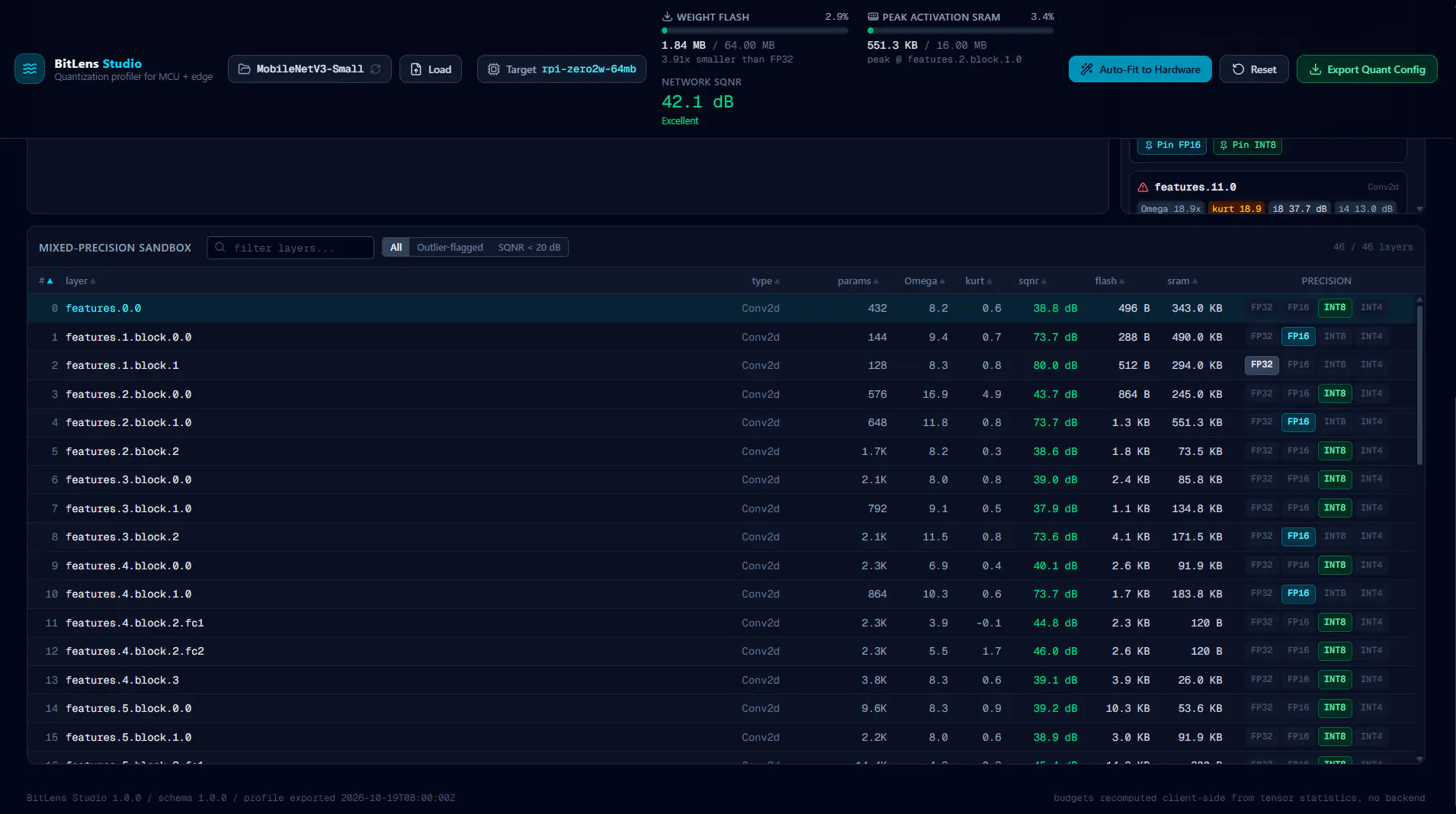The image size is (1456, 814).
Task: Select the SQNR < 20 dB filter tab
Action: point(529,248)
